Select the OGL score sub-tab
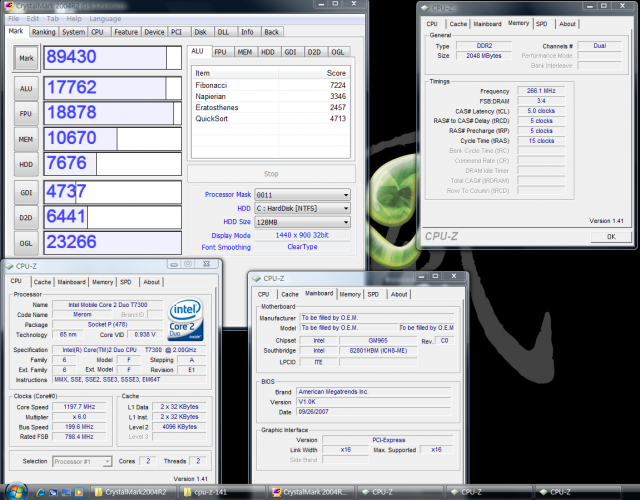640x500 pixels. [x=338, y=52]
